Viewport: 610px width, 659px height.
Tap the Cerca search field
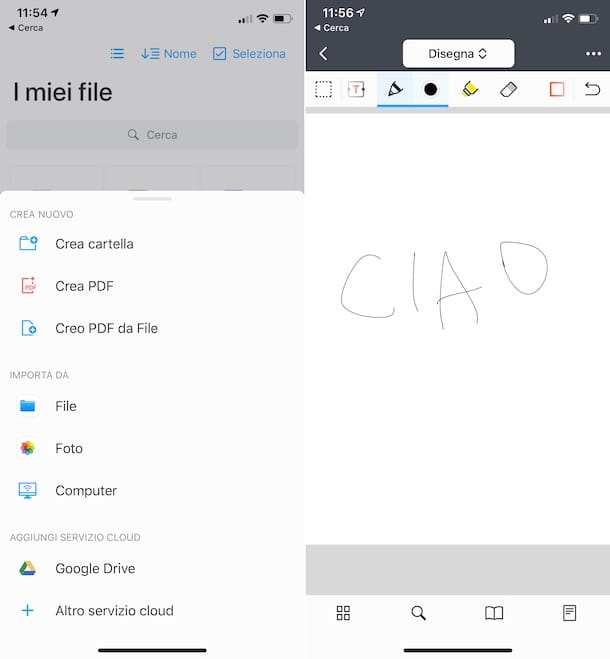[x=152, y=135]
